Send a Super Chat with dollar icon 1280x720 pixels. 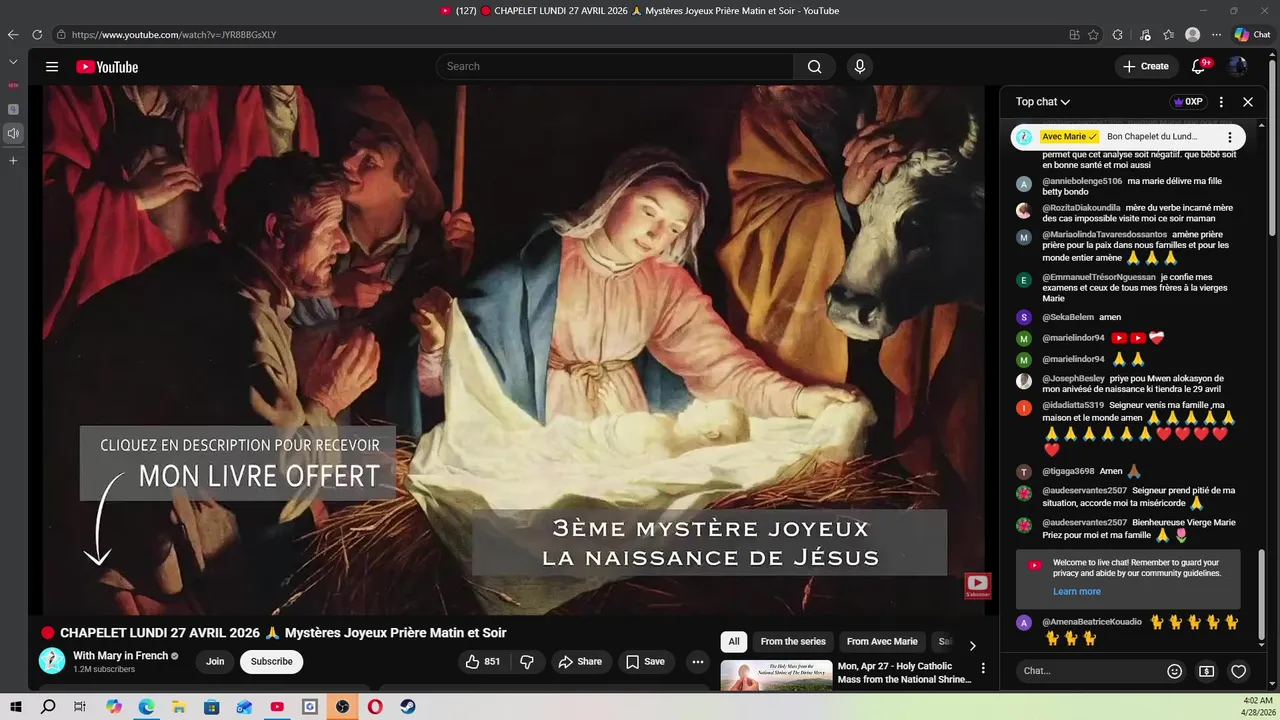point(1206,671)
